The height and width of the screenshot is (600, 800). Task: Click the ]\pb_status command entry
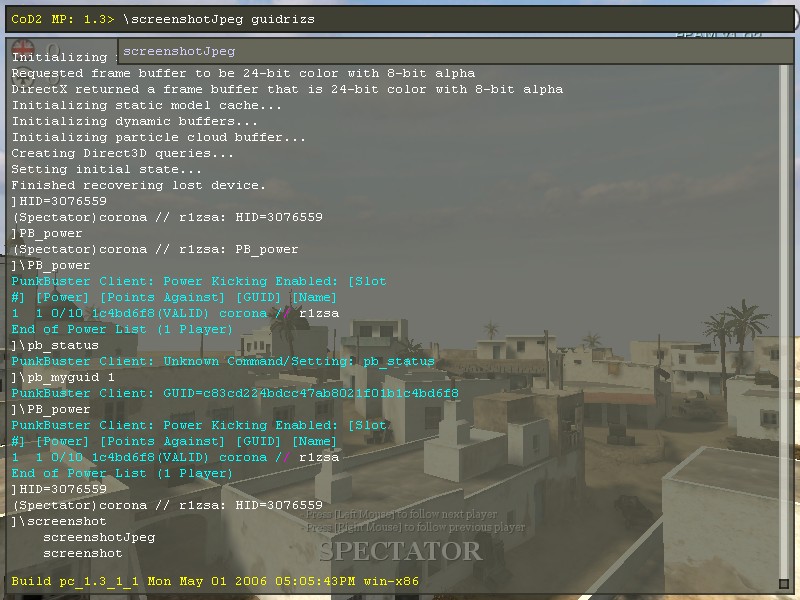[x=55, y=345]
